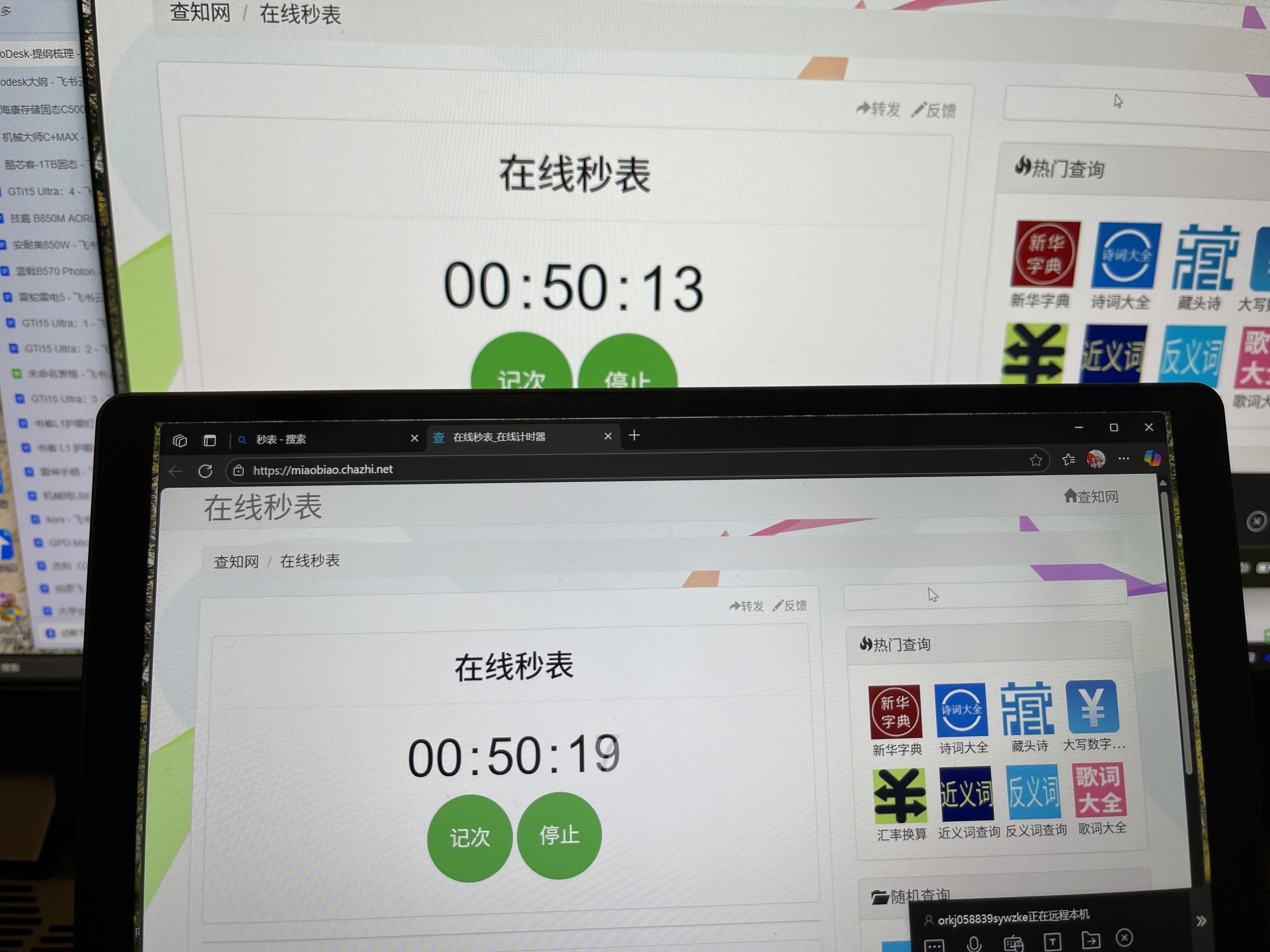Click 反馈 link on the upper monitor
The height and width of the screenshot is (952, 1270).
pyautogui.click(x=933, y=110)
